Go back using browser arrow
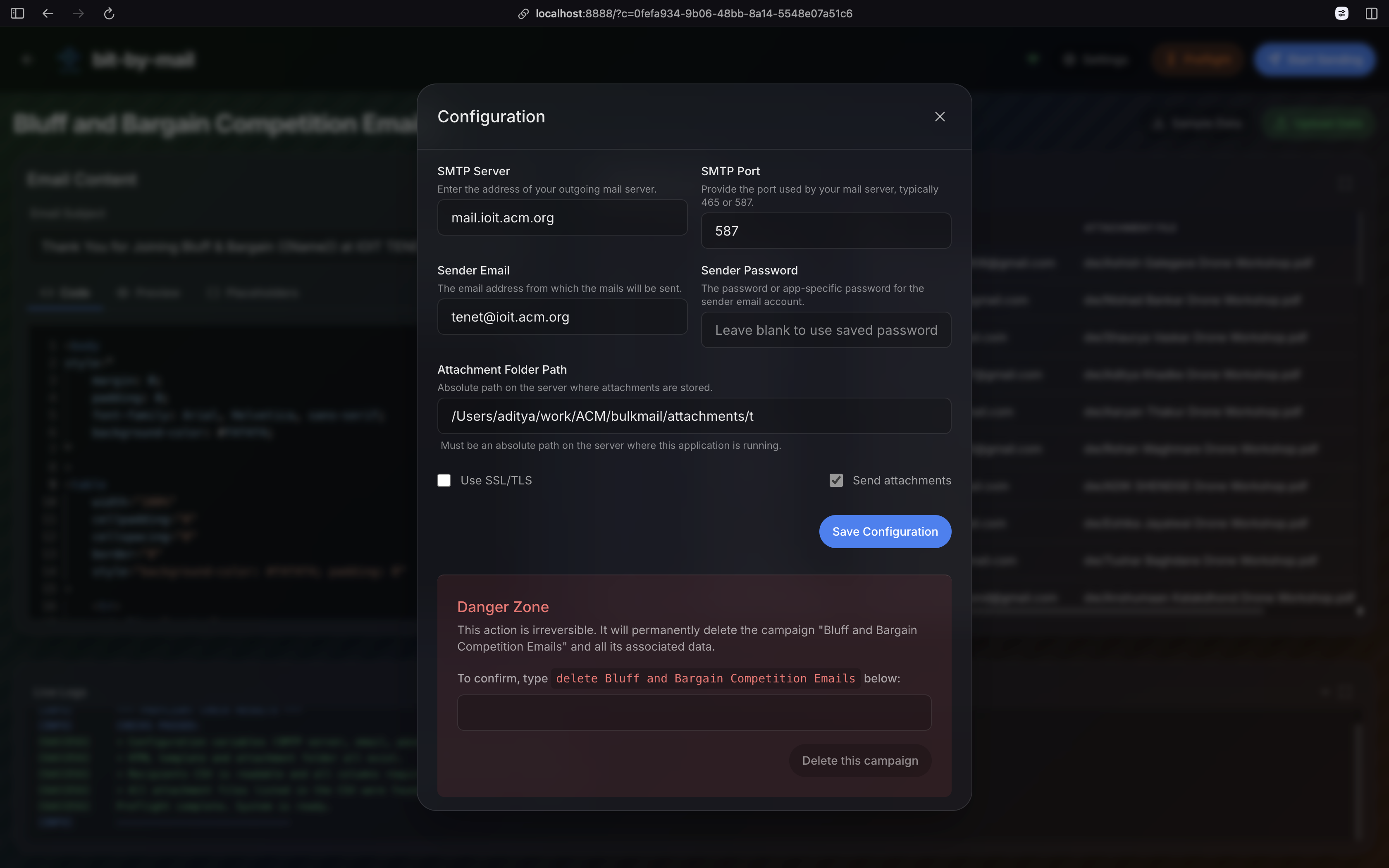 click(x=48, y=13)
